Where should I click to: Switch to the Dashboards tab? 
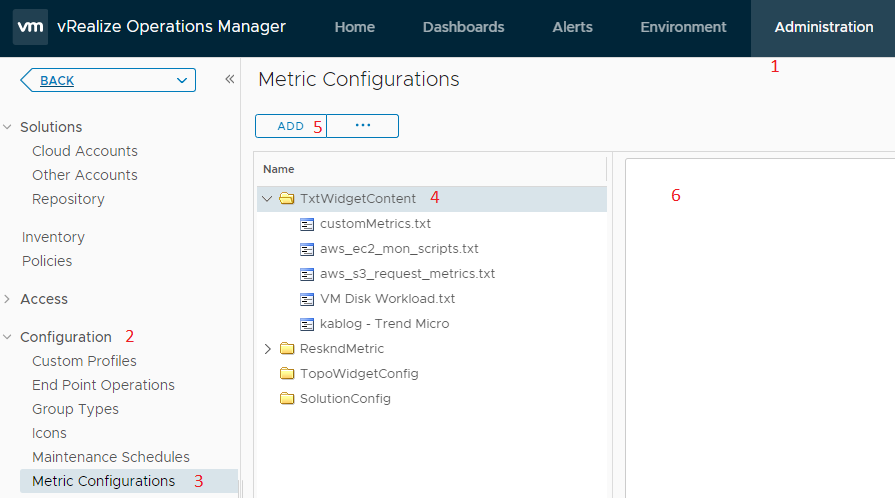[463, 28]
